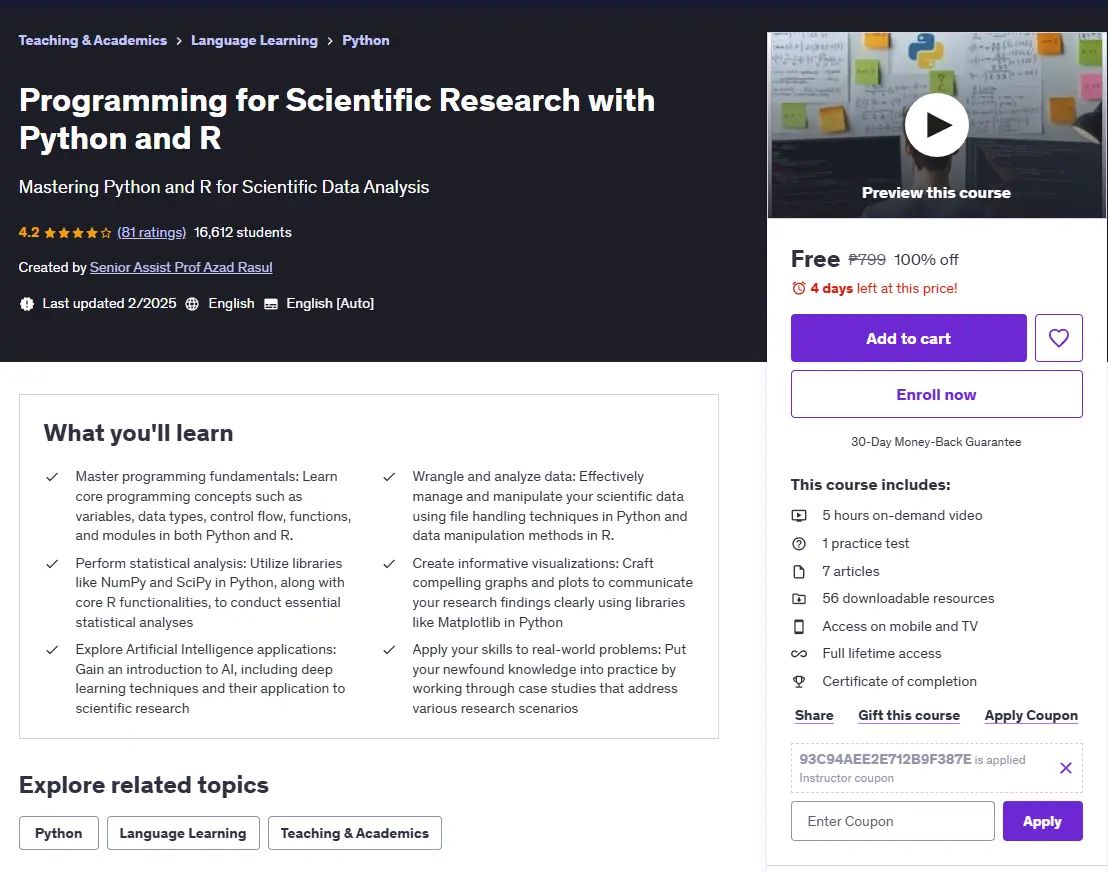Click the checkmark beside Explore Artificial Intelligence
1108x872 pixels.
(52, 650)
